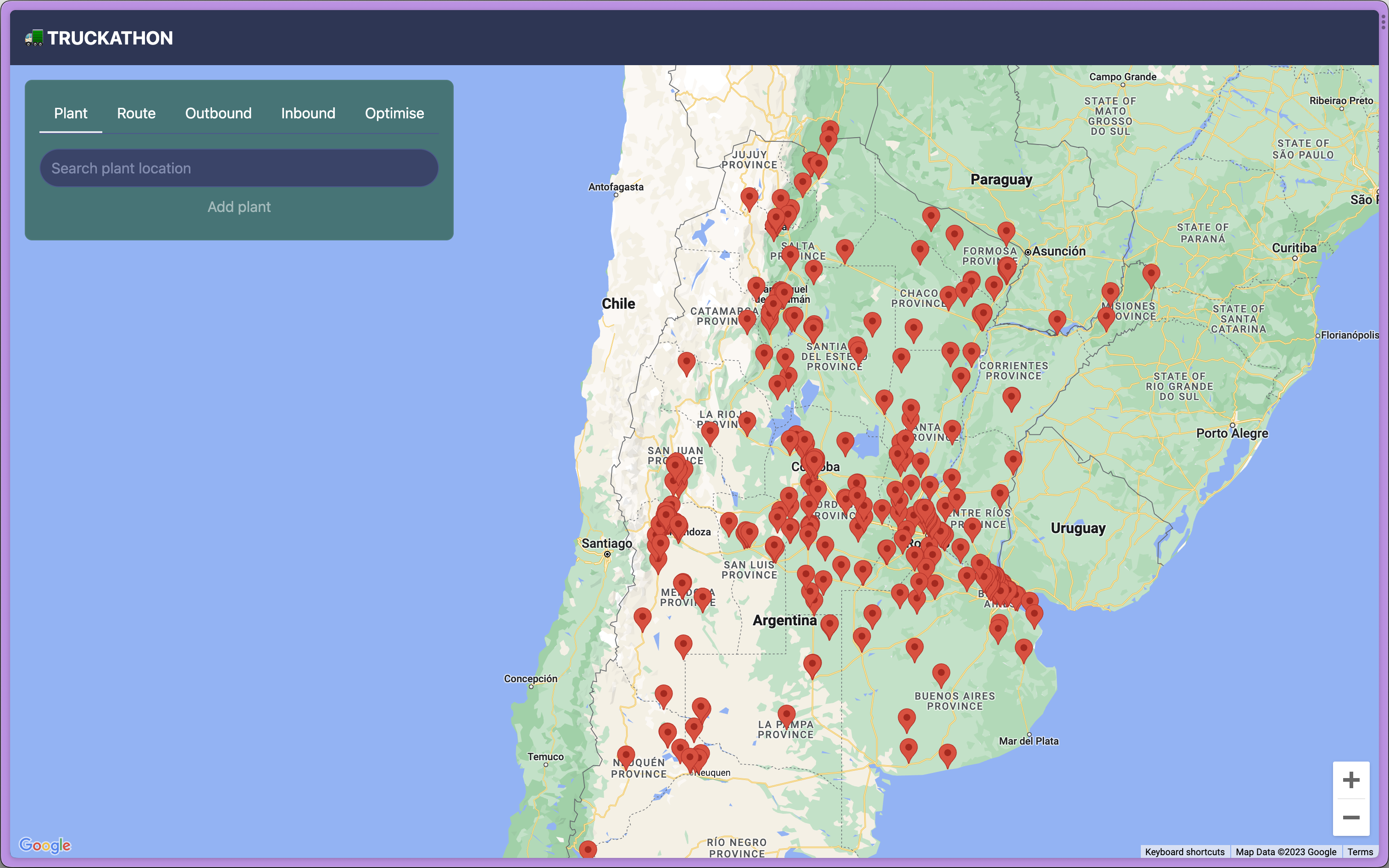The width and height of the screenshot is (1389, 868).
Task: Click the truck logo icon in the header
Action: coord(34,38)
